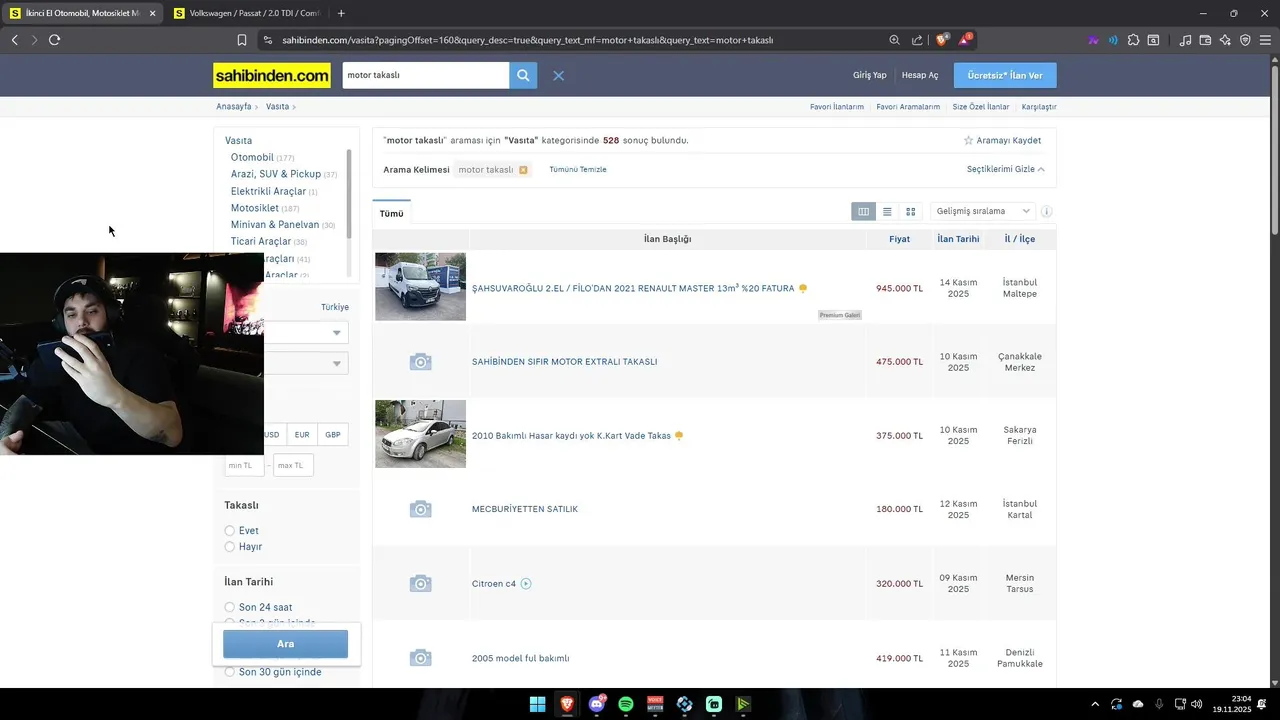Go back to previous page

[14, 40]
